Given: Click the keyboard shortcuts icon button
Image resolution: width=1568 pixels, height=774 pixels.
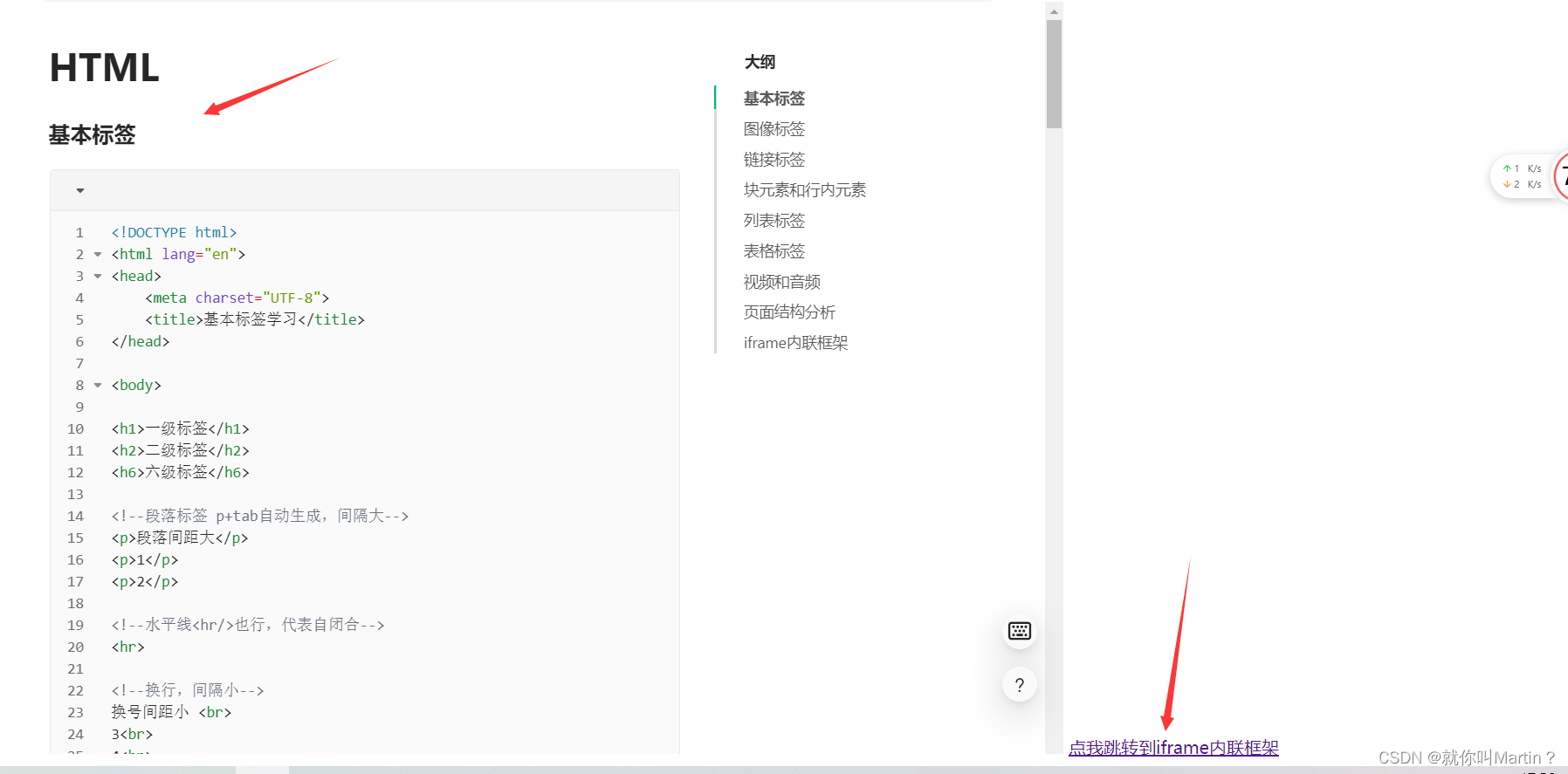Looking at the screenshot, I should 1019,631.
